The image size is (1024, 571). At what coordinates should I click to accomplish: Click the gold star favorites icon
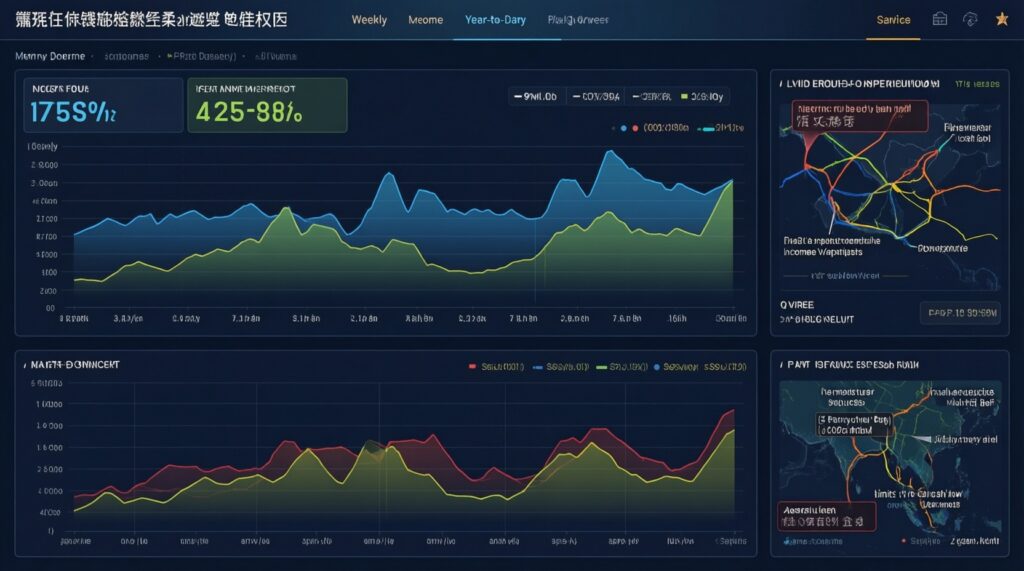1001,19
